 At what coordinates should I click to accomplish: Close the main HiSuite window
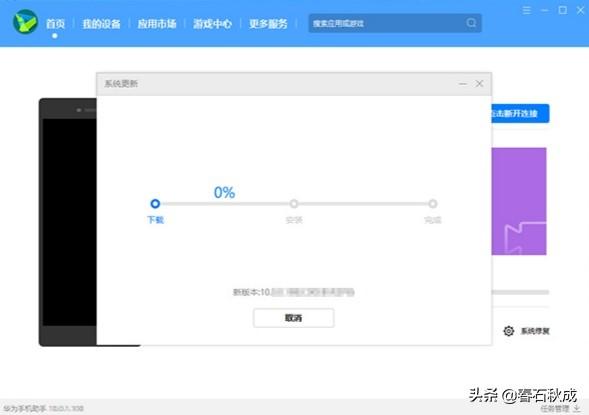coord(580,10)
